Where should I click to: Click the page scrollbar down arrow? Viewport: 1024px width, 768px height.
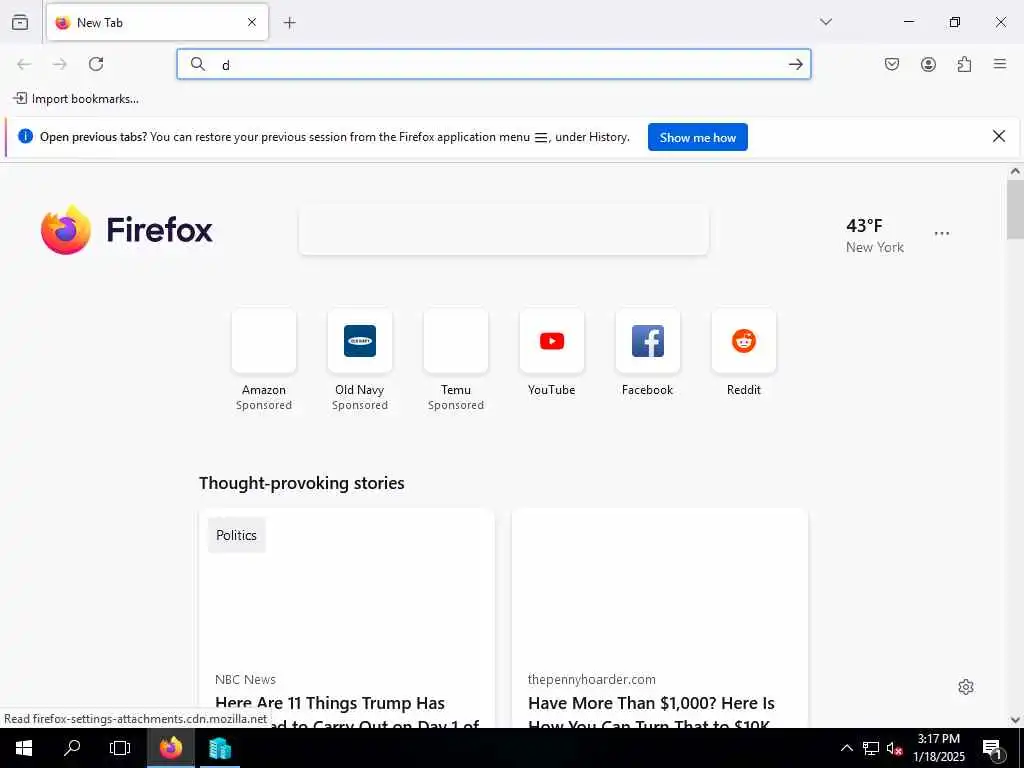[1015, 720]
